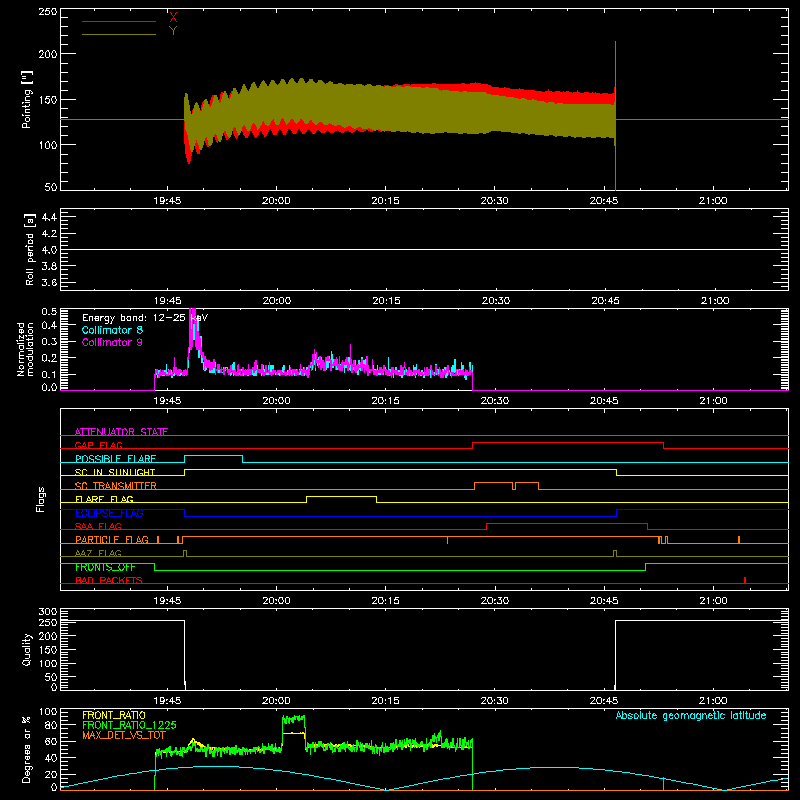Click the 80 tick on Degrees axis
The width and height of the screenshot is (800, 800).
(51, 725)
